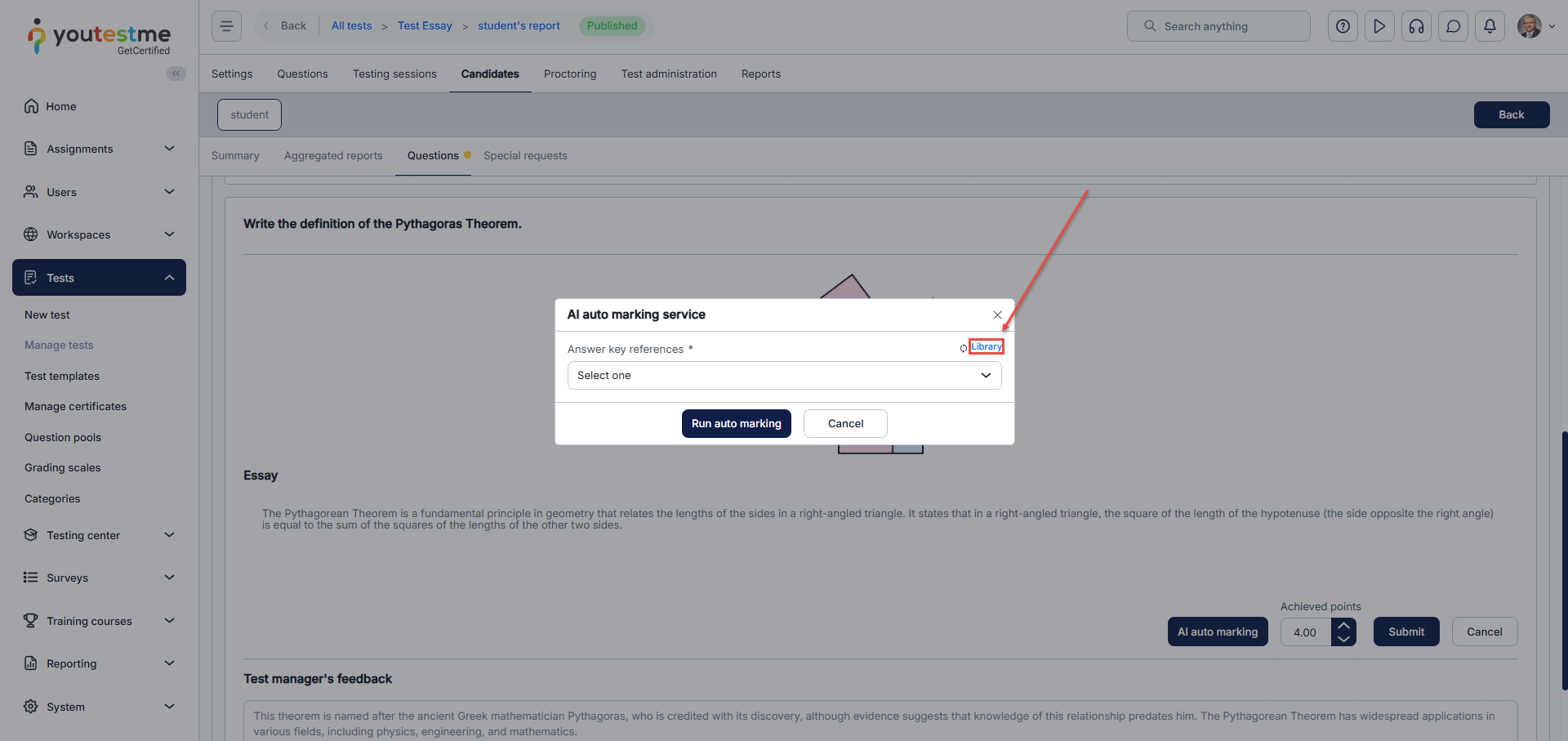Open the notifications bell icon
Image resolution: width=1568 pixels, height=741 pixels.
pyautogui.click(x=1490, y=26)
